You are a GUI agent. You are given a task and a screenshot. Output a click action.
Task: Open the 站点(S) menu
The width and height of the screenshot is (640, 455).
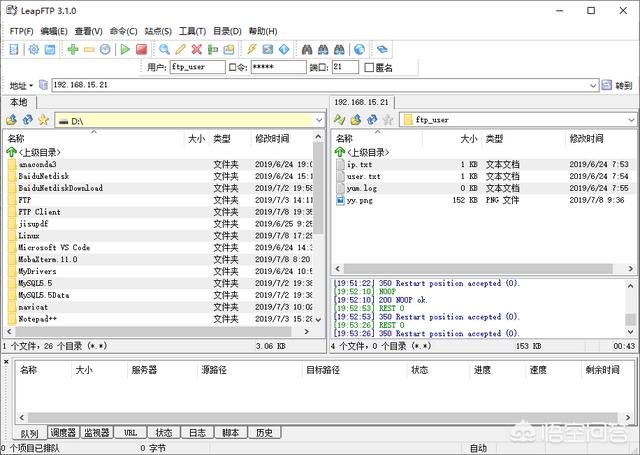158,31
